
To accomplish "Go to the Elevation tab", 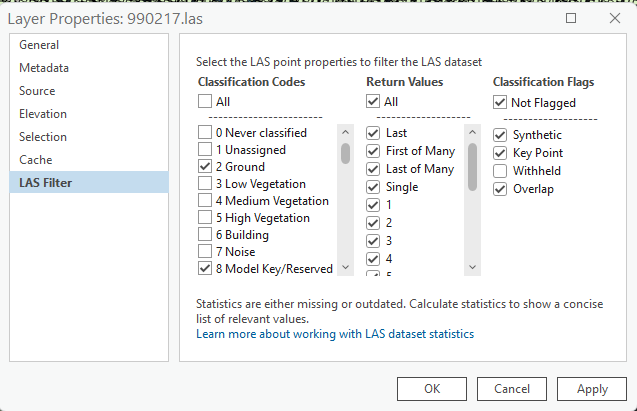I will coord(43,114).
